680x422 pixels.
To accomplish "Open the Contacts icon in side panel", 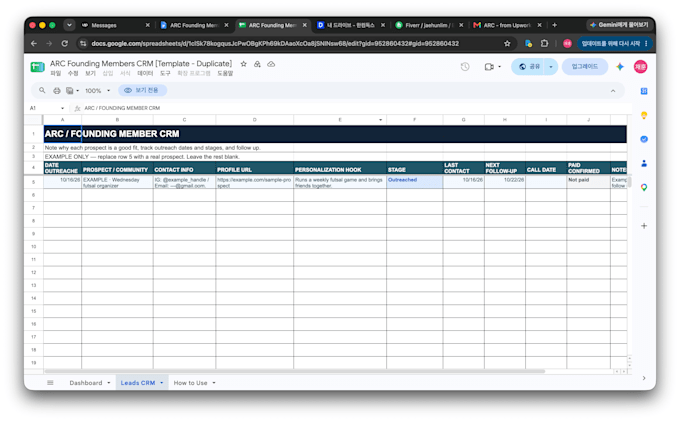I will 644,163.
